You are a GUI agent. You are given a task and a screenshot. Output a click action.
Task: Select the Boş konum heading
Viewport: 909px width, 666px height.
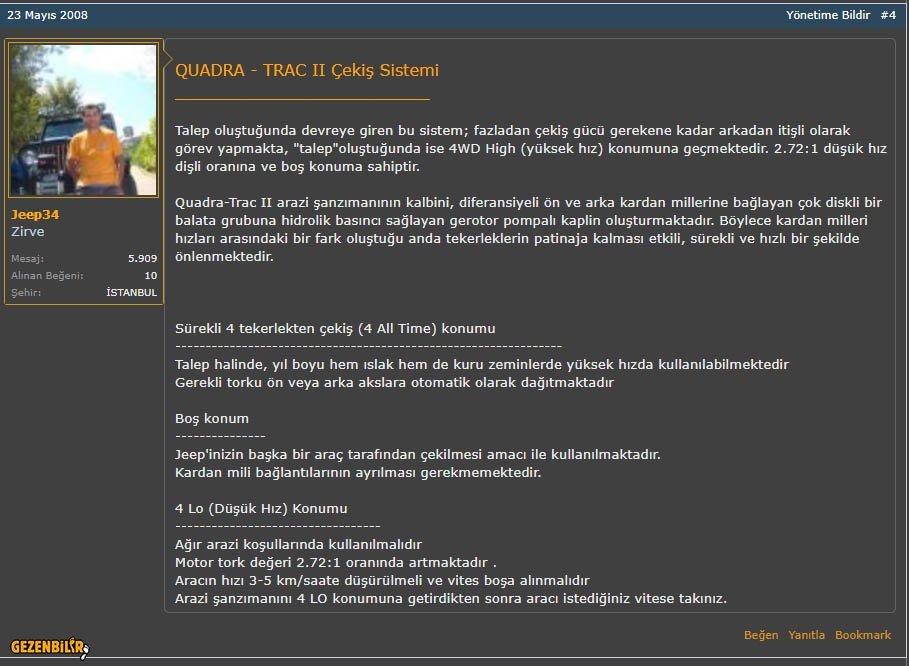[212, 418]
